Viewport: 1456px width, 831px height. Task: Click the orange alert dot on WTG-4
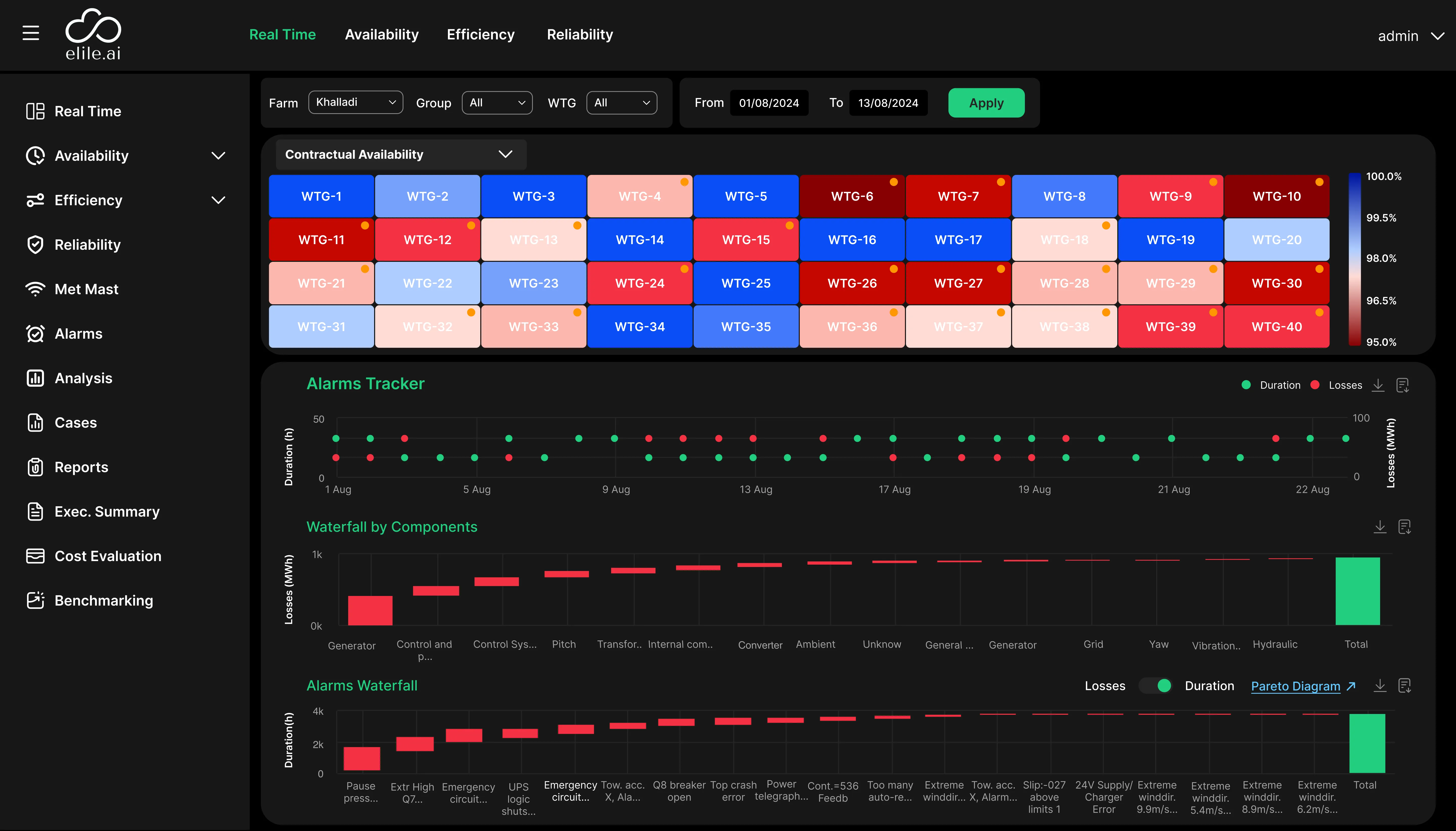(684, 182)
